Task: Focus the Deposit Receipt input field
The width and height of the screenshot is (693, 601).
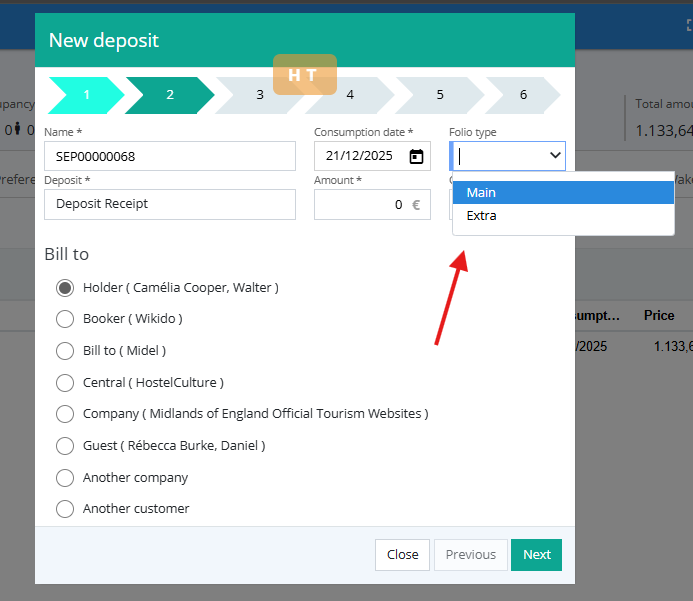Action: 170,205
